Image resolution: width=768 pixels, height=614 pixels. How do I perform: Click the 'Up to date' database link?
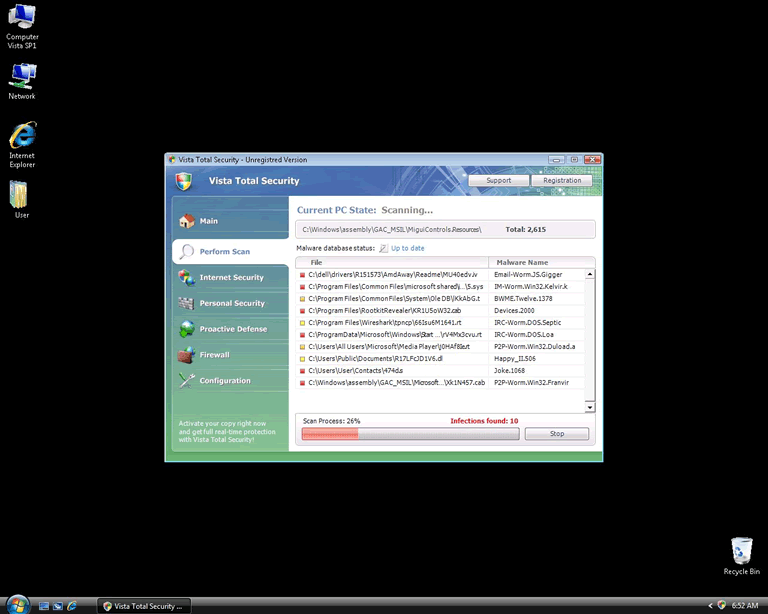pos(407,248)
